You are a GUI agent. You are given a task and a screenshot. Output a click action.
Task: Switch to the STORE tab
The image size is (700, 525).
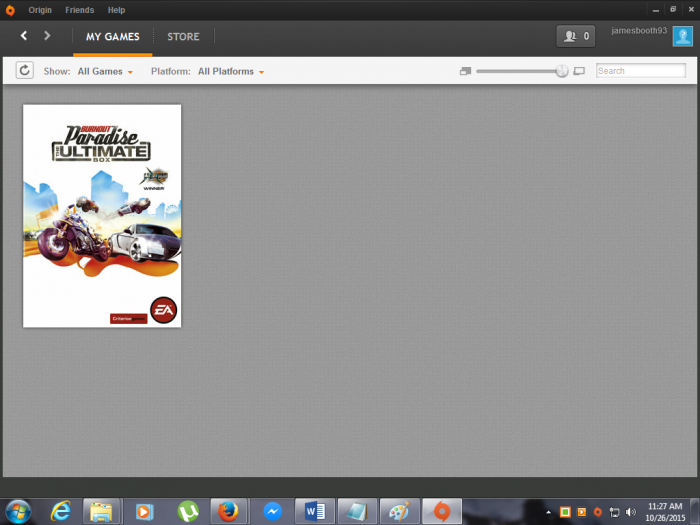click(x=183, y=37)
